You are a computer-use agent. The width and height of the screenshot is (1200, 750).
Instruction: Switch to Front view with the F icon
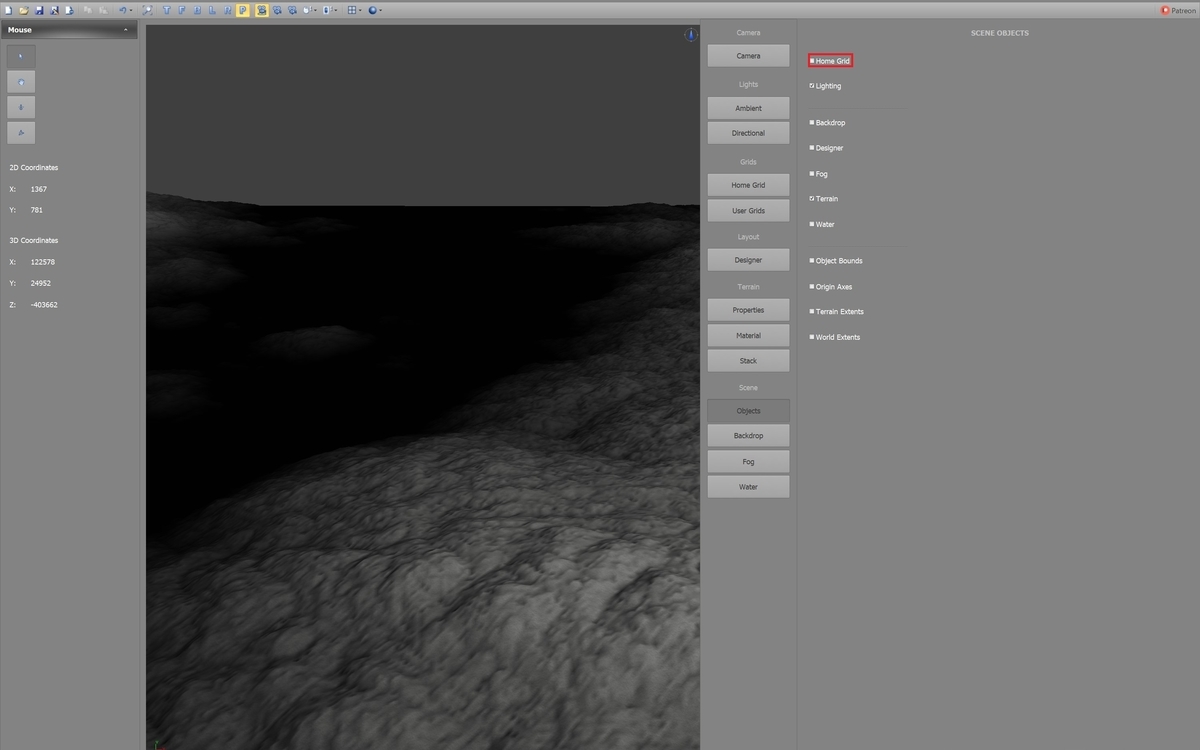(181, 10)
